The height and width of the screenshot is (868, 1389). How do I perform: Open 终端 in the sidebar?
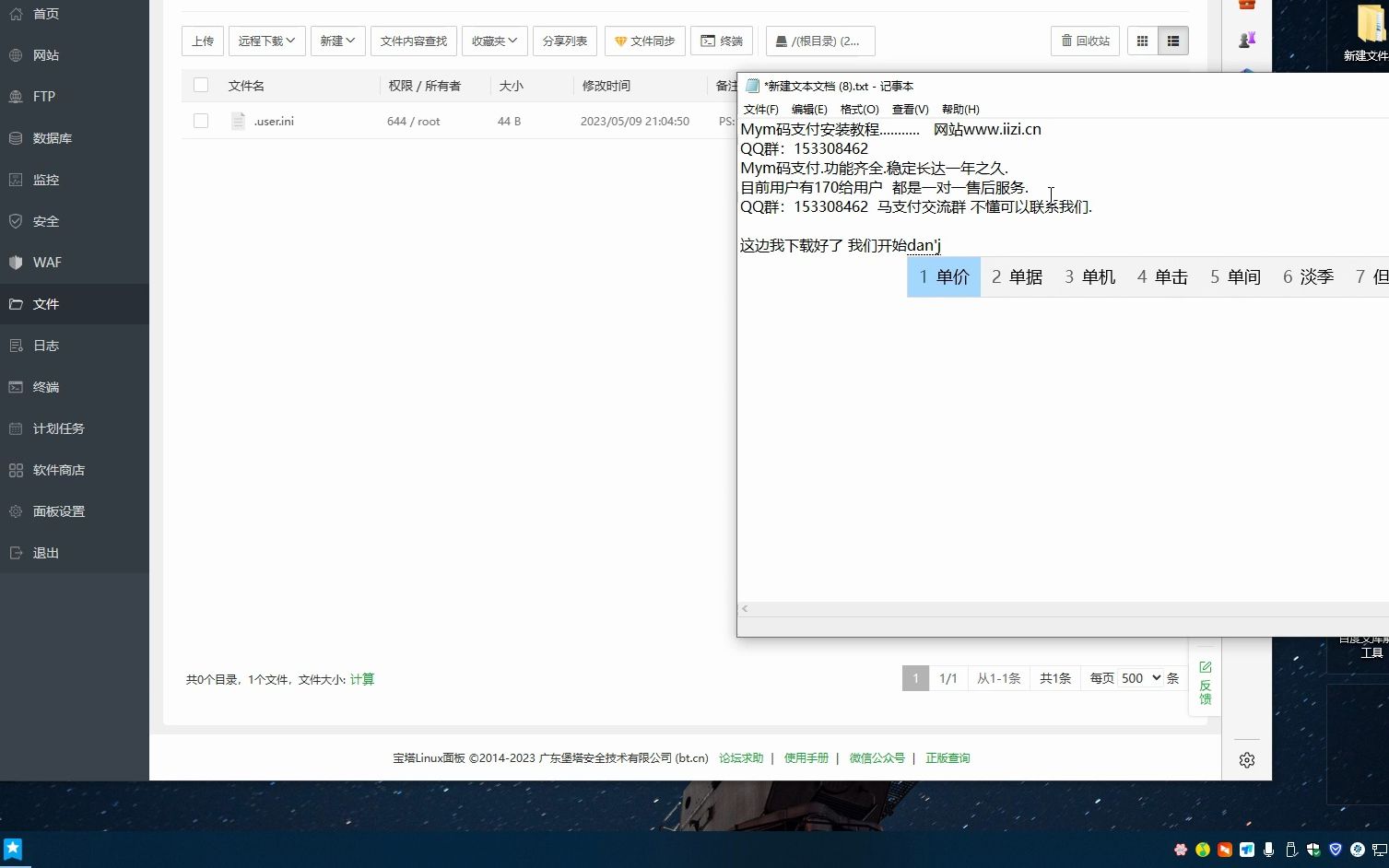(x=74, y=387)
